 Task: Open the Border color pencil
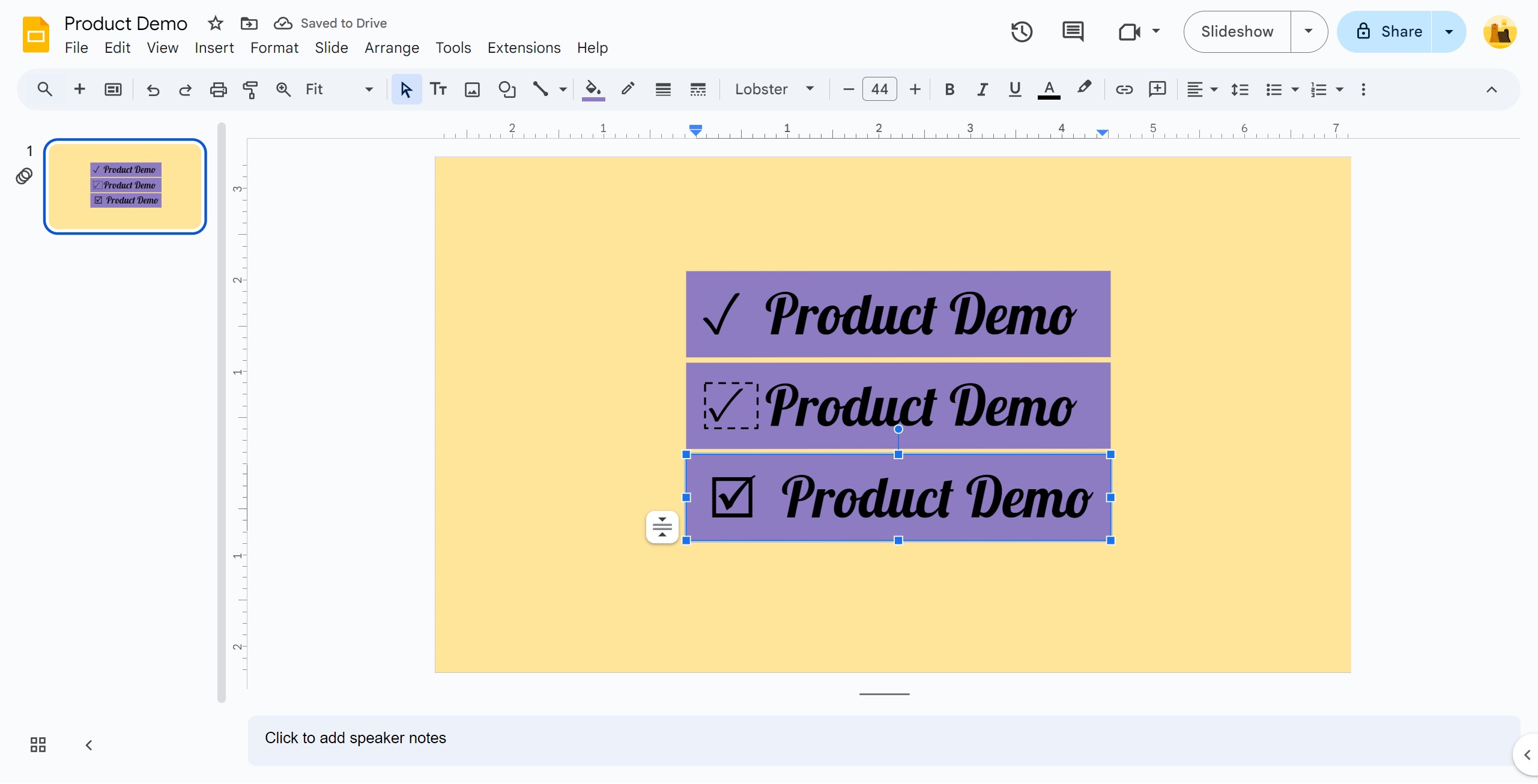click(x=628, y=89)
